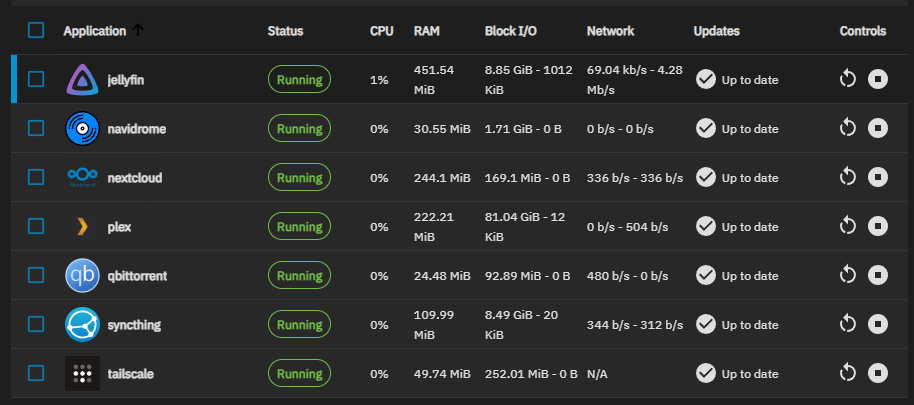Viewport: 914px width, 405px height.
Task: Select the navidrome application name
Action: (x=136, y=129)
